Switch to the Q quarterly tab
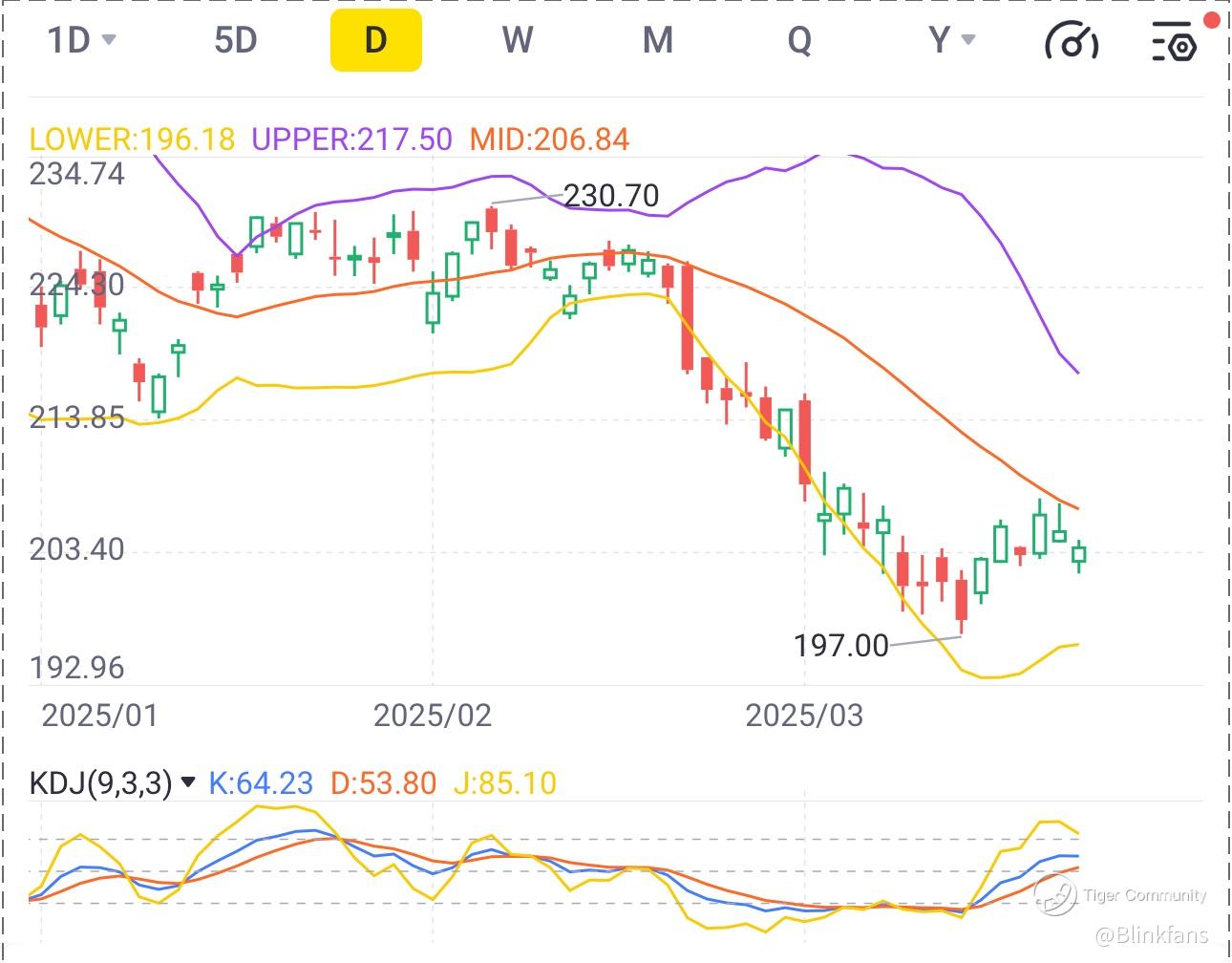This screenshot has height=963, width=1232. point(798,40)
